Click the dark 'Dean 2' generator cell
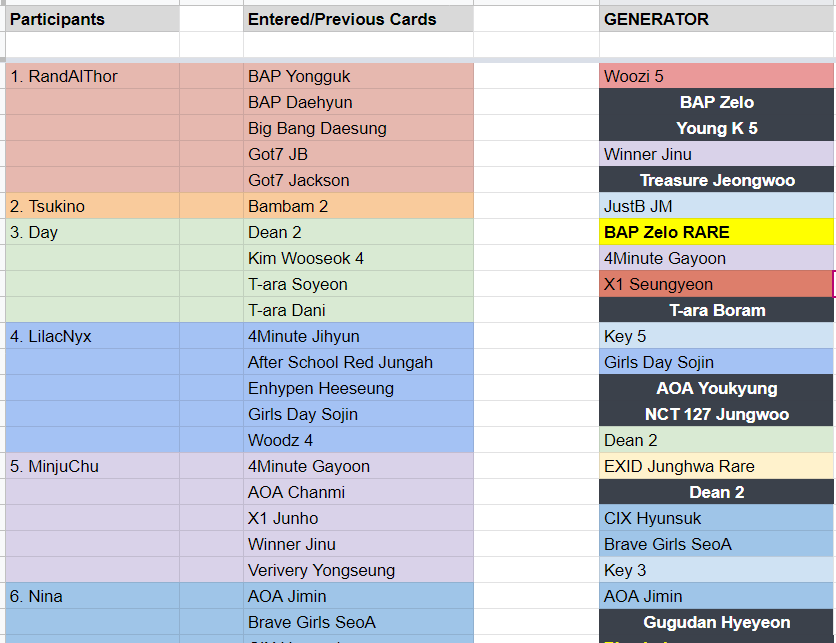This screenshot has width=836, height=643. 717,493
